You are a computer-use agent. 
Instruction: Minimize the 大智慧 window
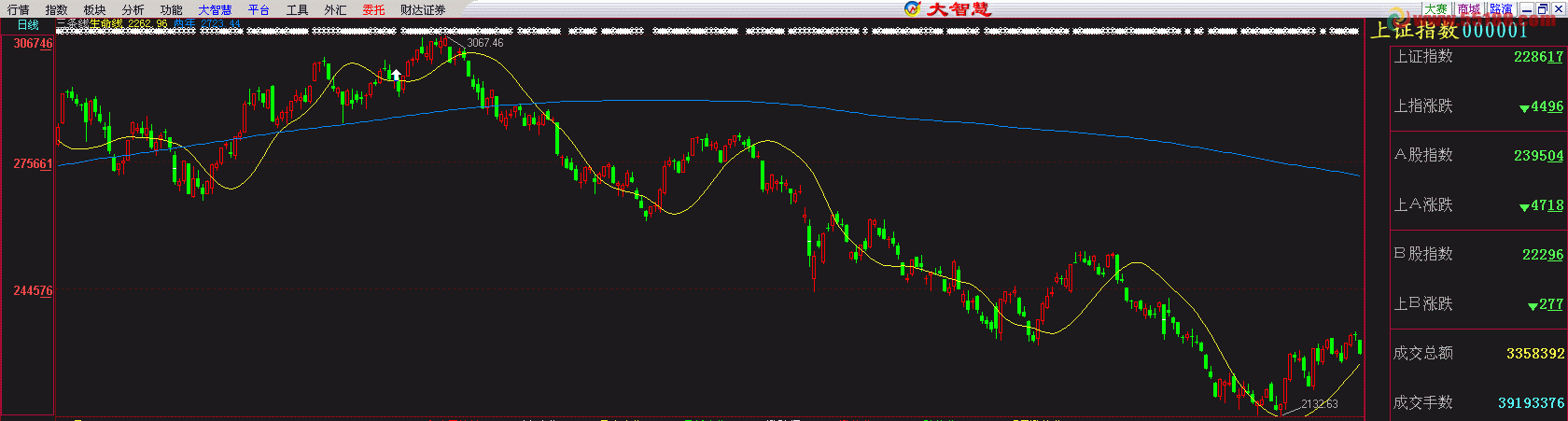pyautogui.click(x=1527, y=8)
